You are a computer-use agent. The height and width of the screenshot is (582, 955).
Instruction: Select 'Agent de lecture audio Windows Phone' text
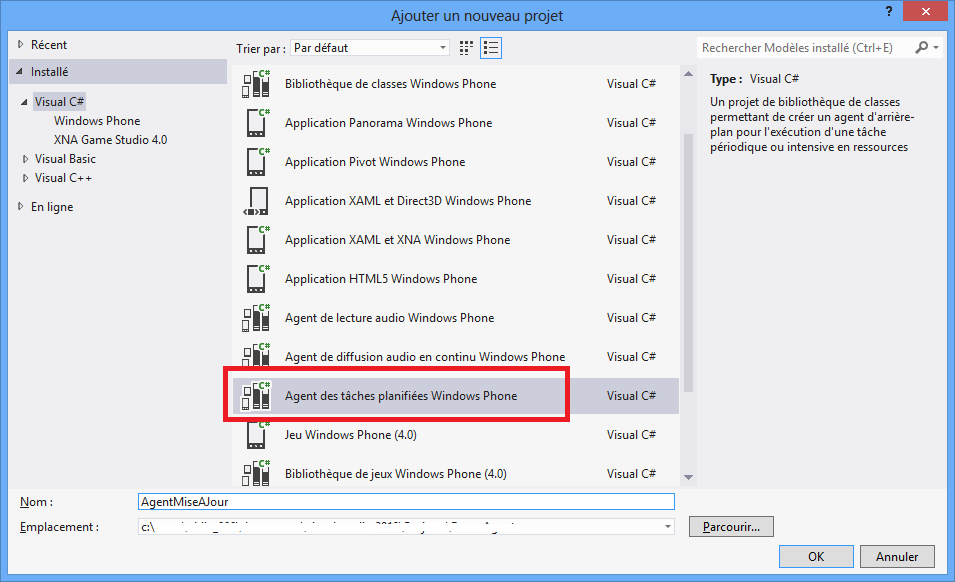(390, 318)
